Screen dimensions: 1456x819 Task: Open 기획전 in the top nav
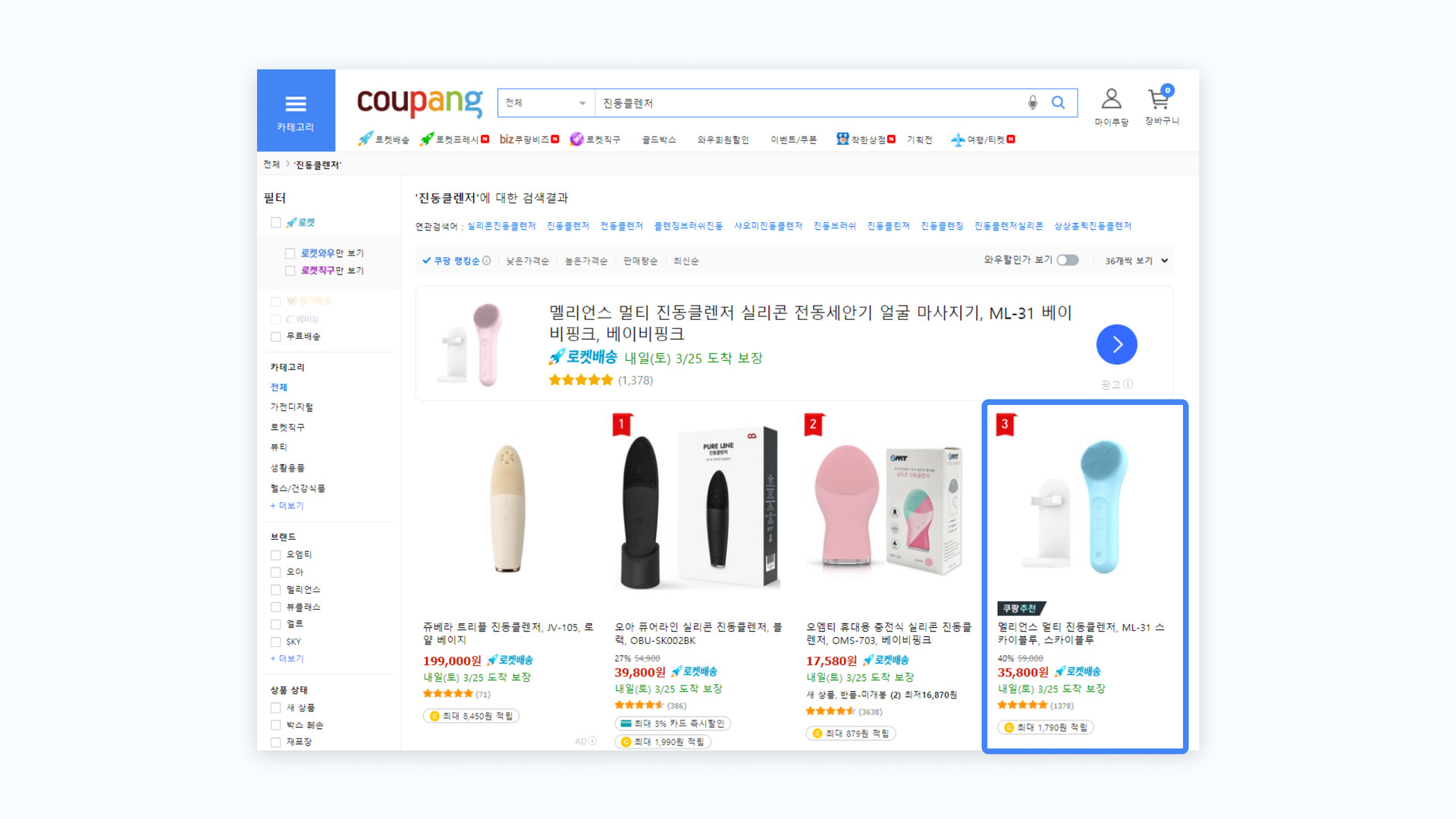tap(919, 140)
